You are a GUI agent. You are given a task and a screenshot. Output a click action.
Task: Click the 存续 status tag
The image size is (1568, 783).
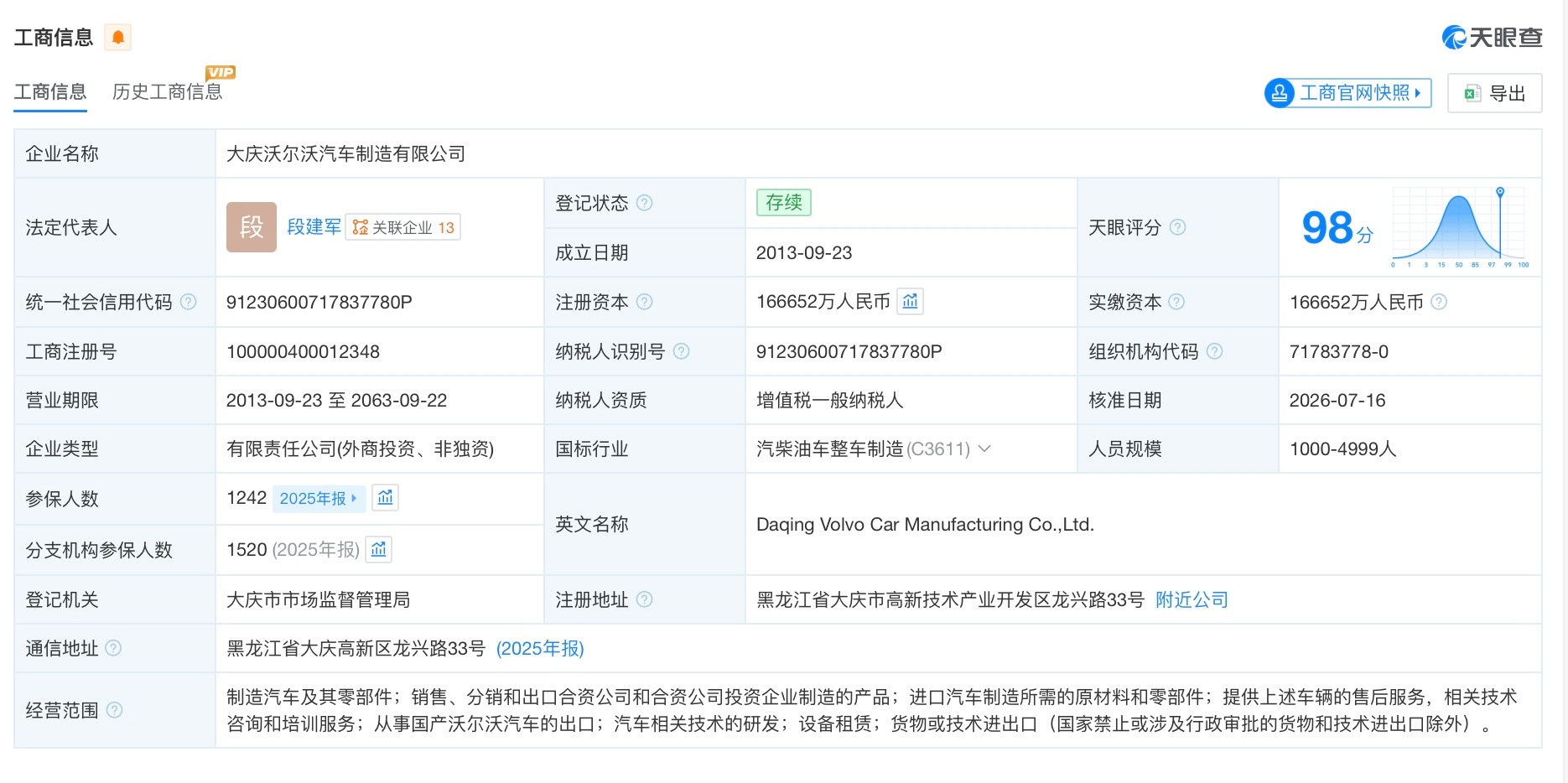pyautogui.click(x=784, y=202)
